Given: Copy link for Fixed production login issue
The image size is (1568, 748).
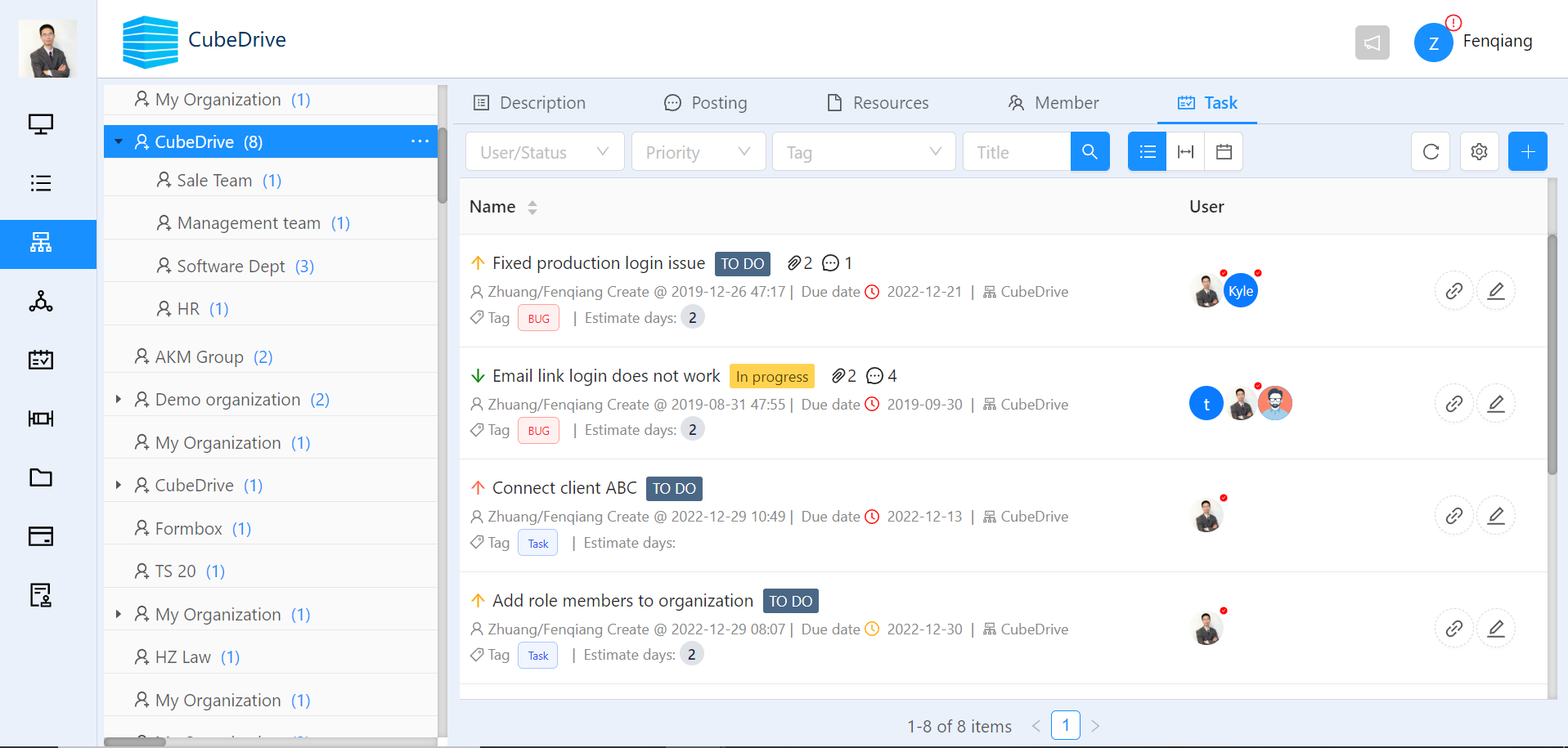Looking at the screenshot, I should tap(1453, 291).
